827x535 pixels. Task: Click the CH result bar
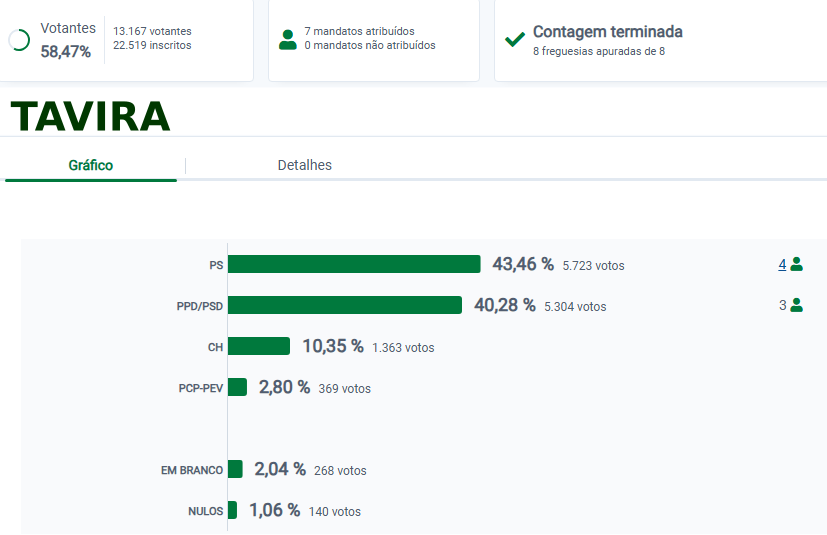pyautogui.click(x=259, y=347)
